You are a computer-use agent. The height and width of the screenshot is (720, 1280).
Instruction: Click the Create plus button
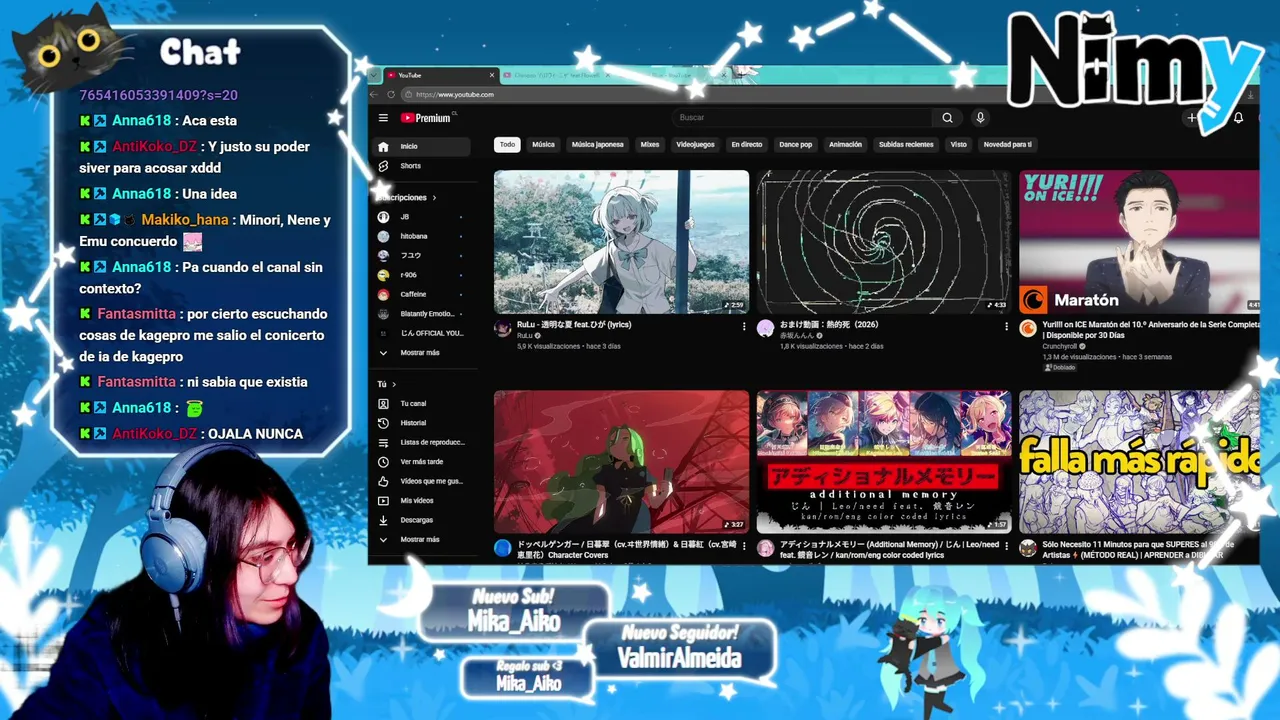pyautogui.click(x=1192, y=118)
